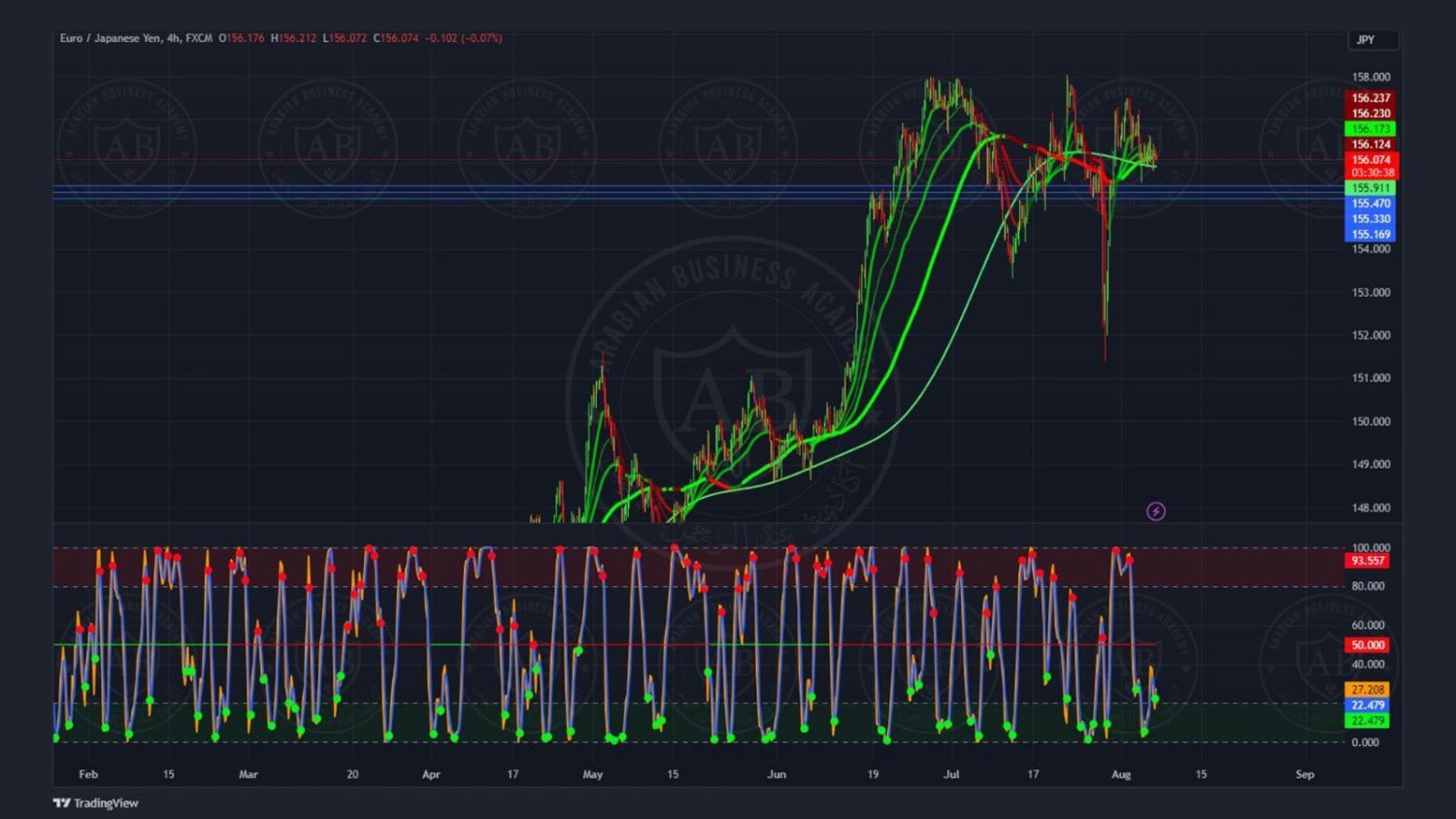
Task: Click the Sep date on time axis
Action: [x=1305, y=774]
